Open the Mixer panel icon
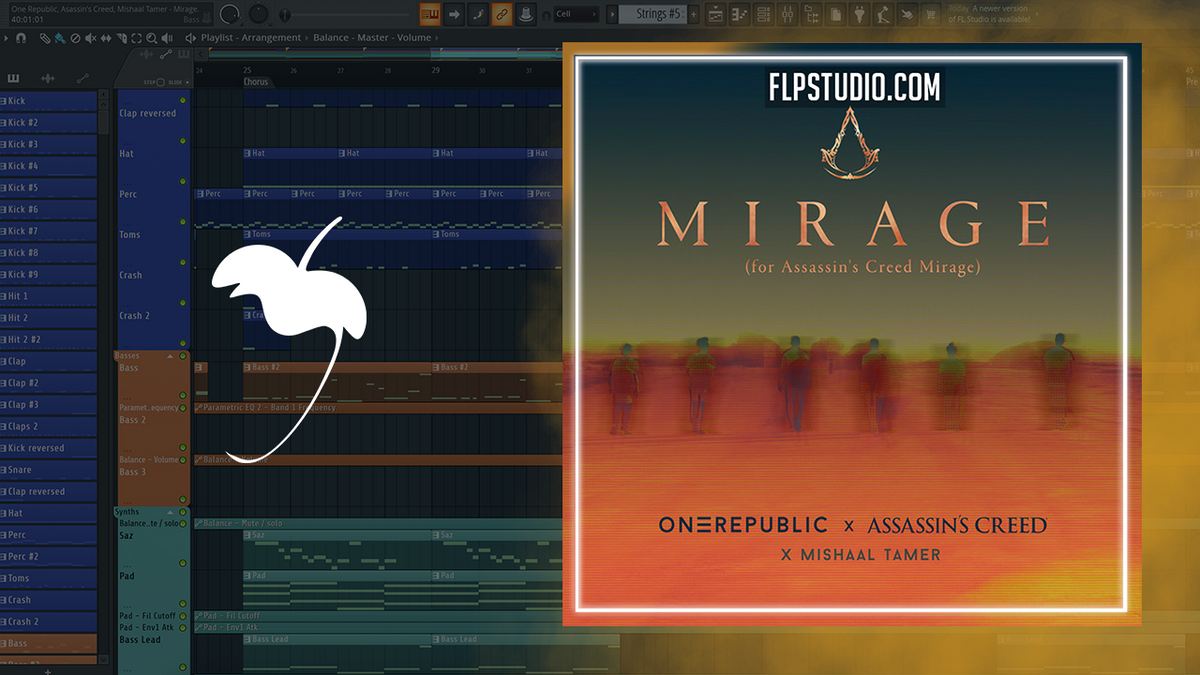Screen dimensions: 1200x675 [786, 14]
